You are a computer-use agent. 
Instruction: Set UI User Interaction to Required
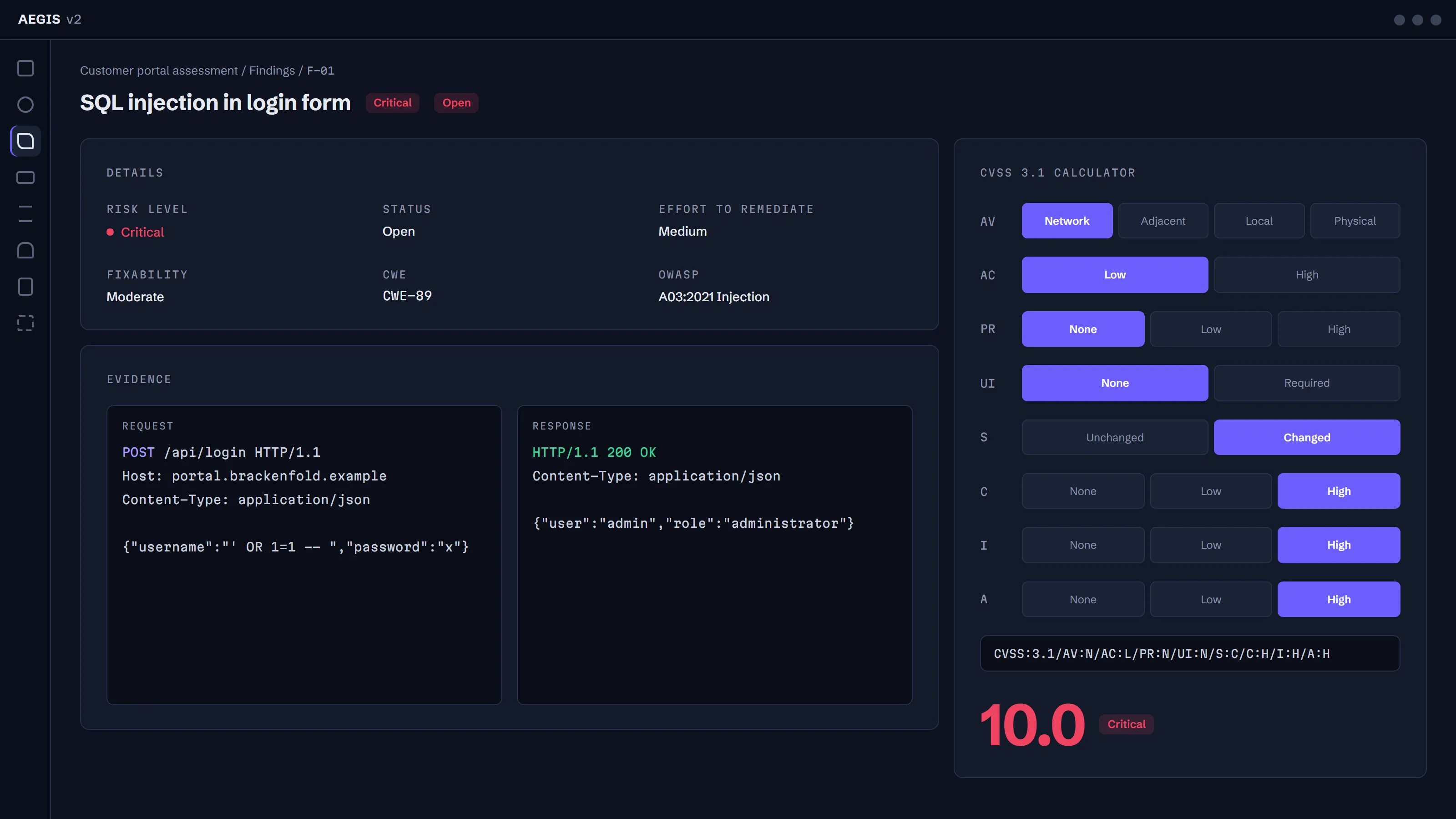(1307, 383)
